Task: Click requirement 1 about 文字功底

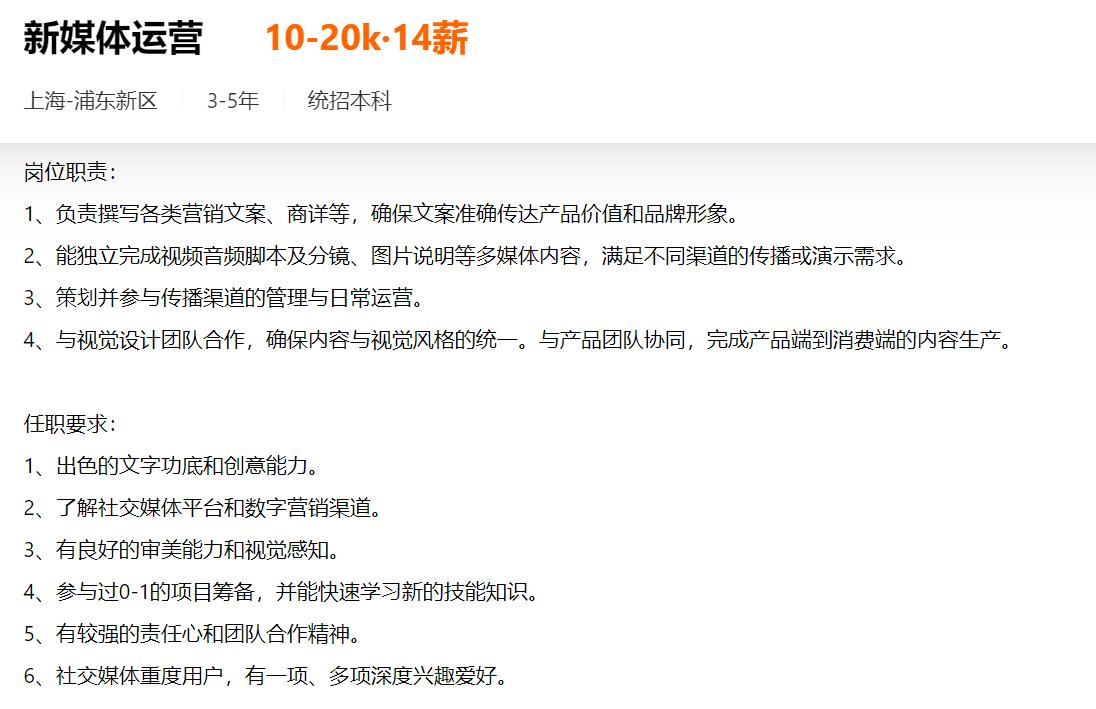Action: pos(171,466)
